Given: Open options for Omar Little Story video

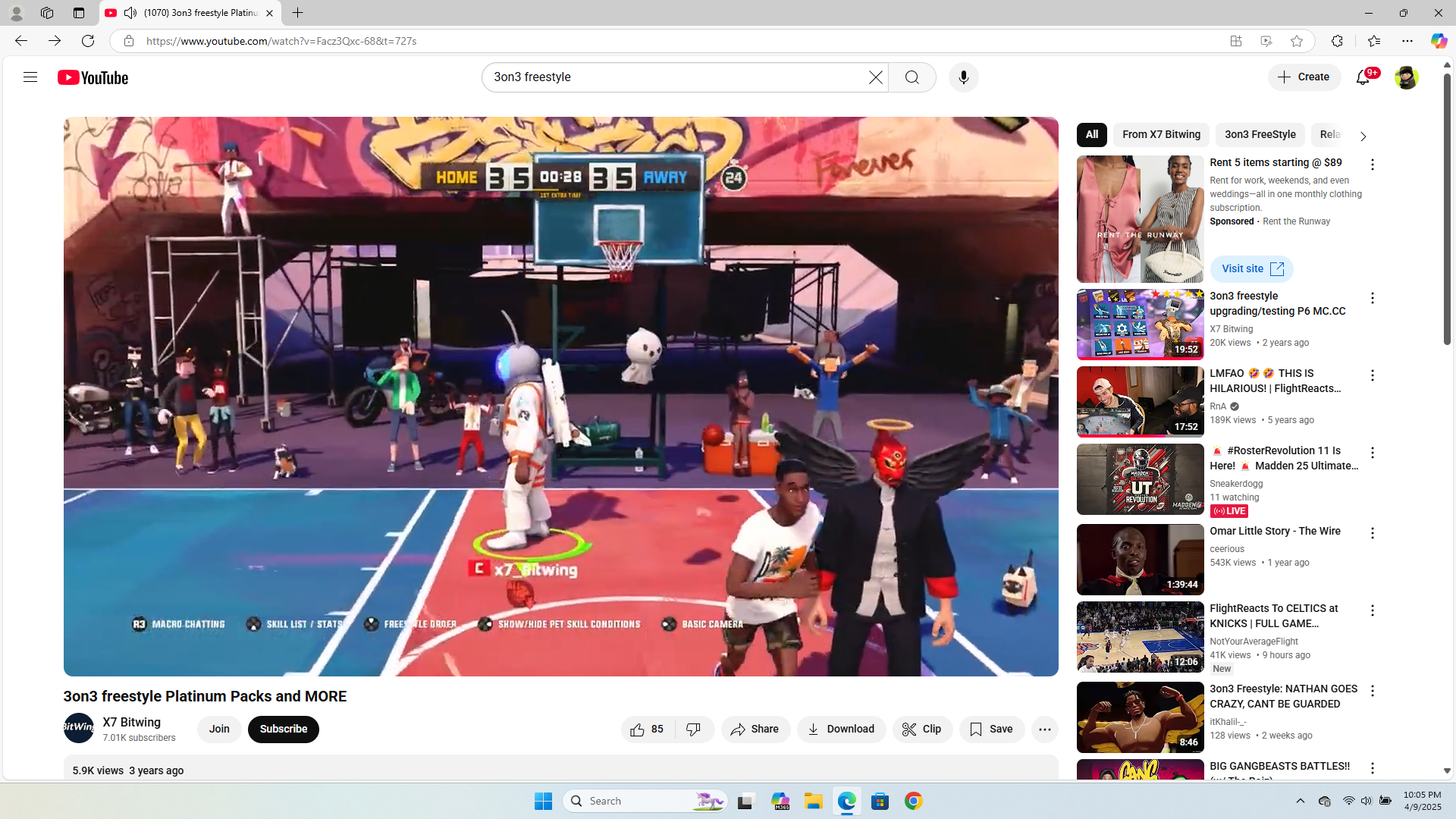Looking at the screenshot, I should (x=1372, y=533).
